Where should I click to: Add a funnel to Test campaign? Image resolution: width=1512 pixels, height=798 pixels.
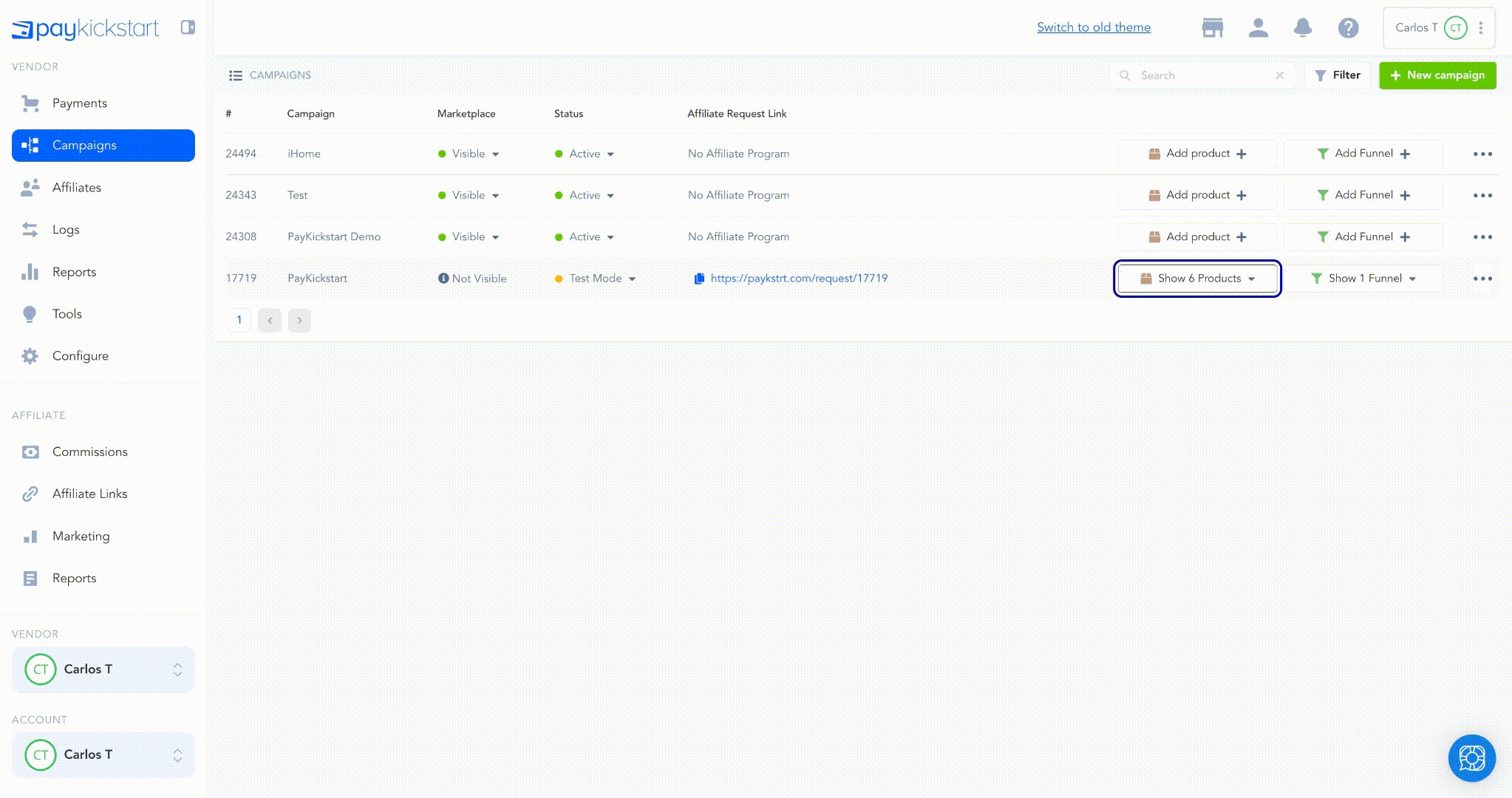[x=1363, y=195]
